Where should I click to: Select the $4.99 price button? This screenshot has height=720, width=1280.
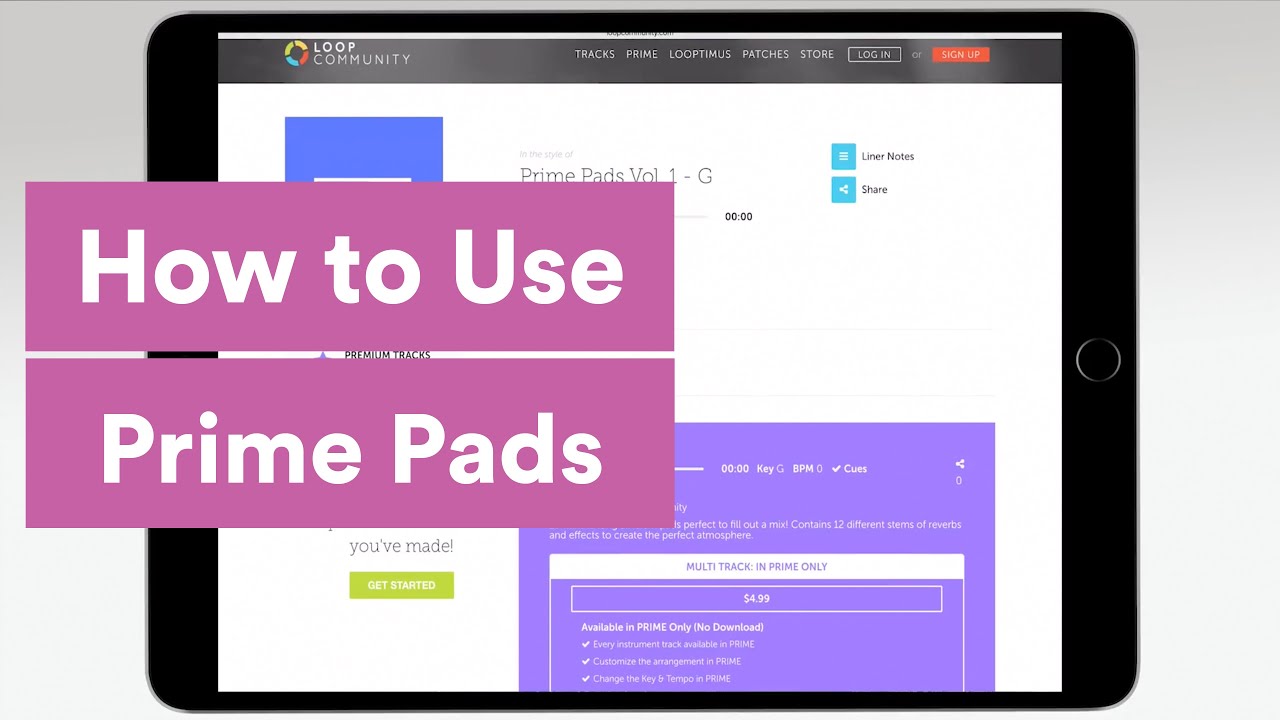pos(756,599)
